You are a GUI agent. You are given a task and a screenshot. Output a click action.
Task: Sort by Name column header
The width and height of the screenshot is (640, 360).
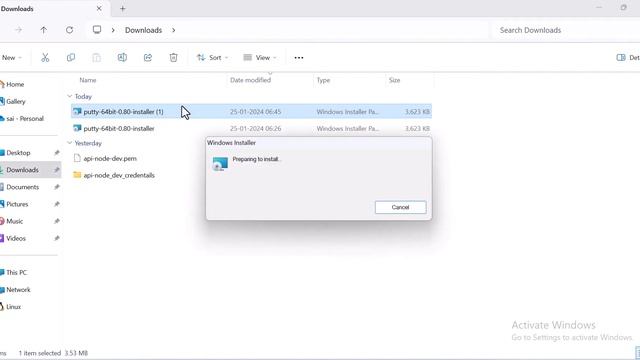click(88, 80)
